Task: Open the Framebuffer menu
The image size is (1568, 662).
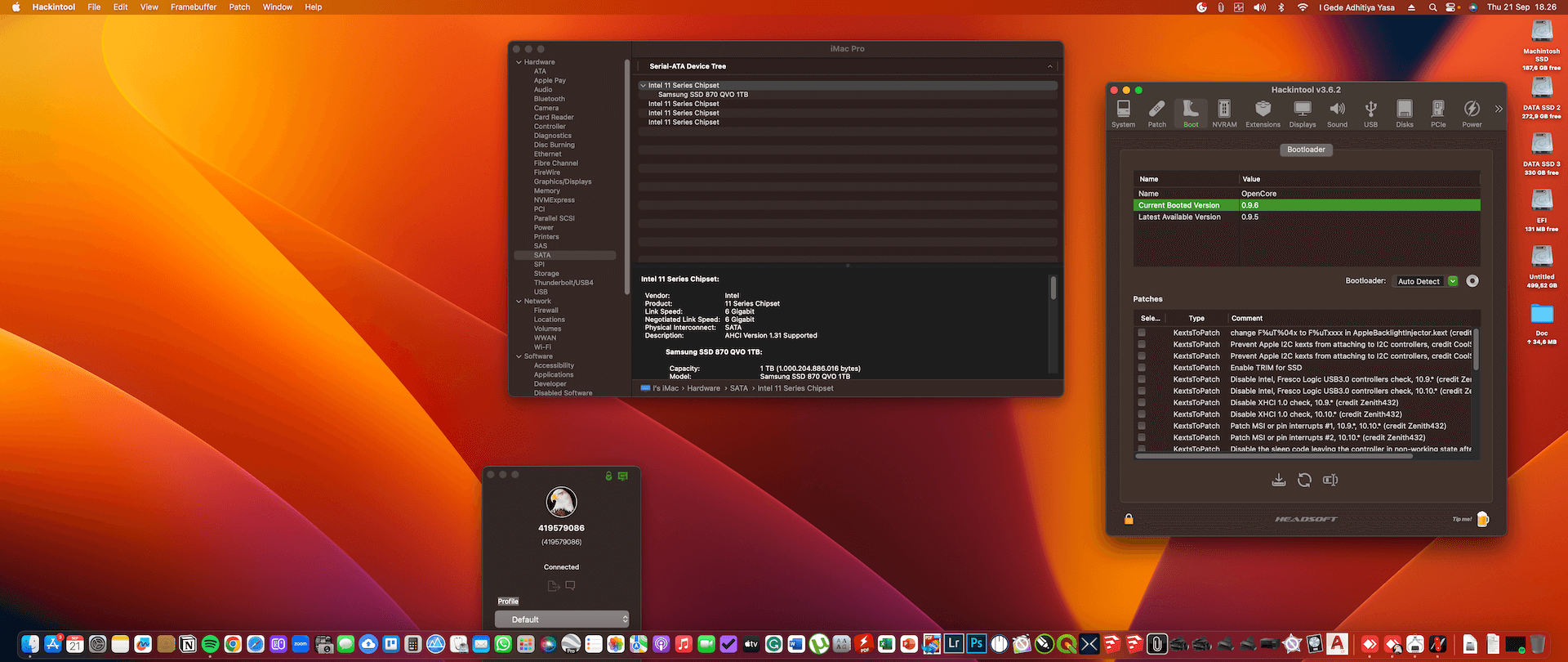Action: 194,7
